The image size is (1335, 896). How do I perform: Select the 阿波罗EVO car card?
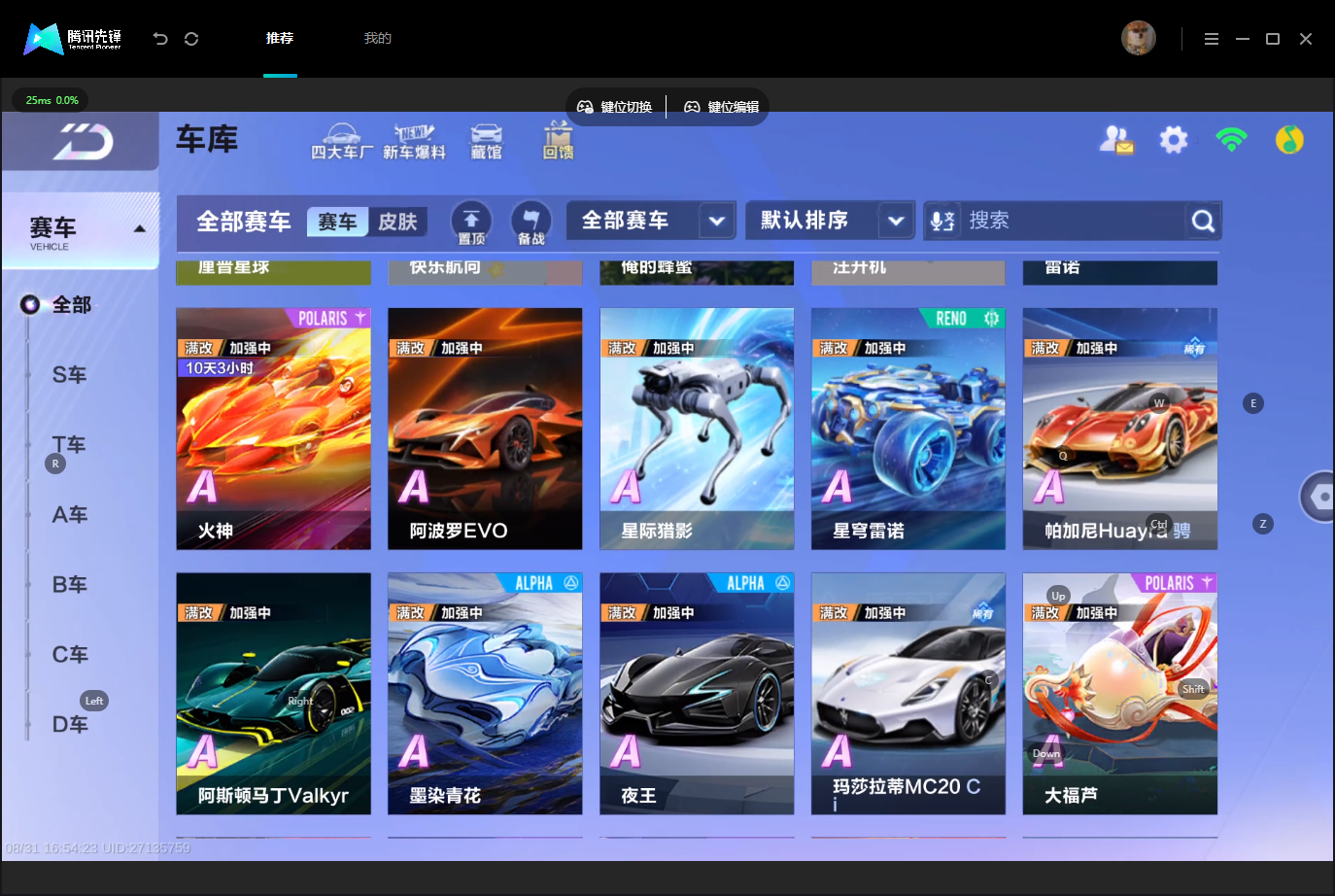tap(485, 429)
